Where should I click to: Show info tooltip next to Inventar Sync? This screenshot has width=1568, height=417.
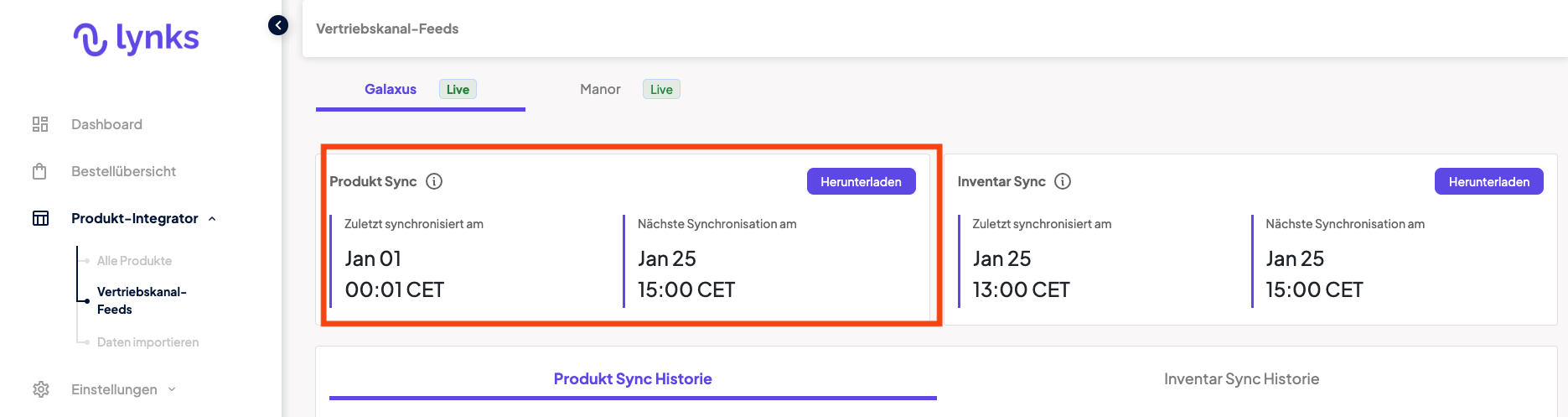[x=1063, y=181]
